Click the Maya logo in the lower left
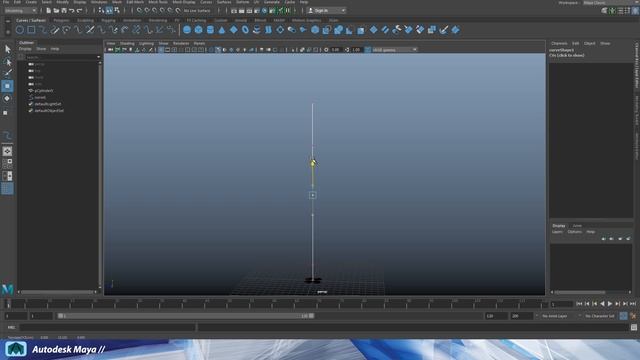The width and height of the screenshot is (640, 360). click(8, 289)
